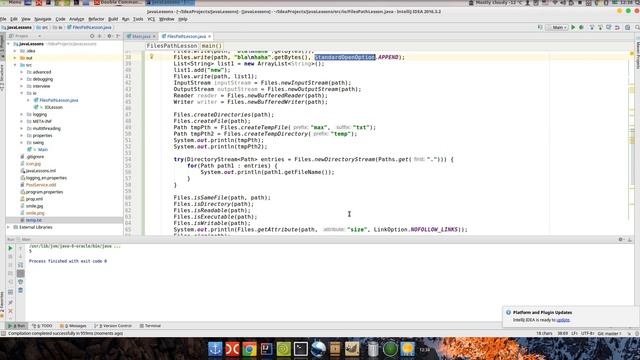Viewport: 640px width, 360px height.
Task: Click collapse-all icon in Project panel header
Action: pyautogui.click(x=100, y=36)
